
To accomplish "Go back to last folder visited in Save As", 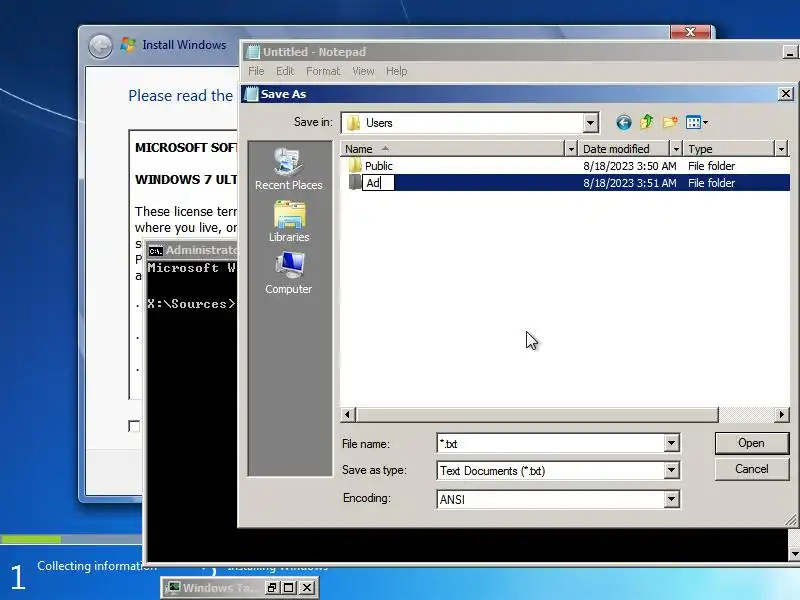I will (623, 122).
